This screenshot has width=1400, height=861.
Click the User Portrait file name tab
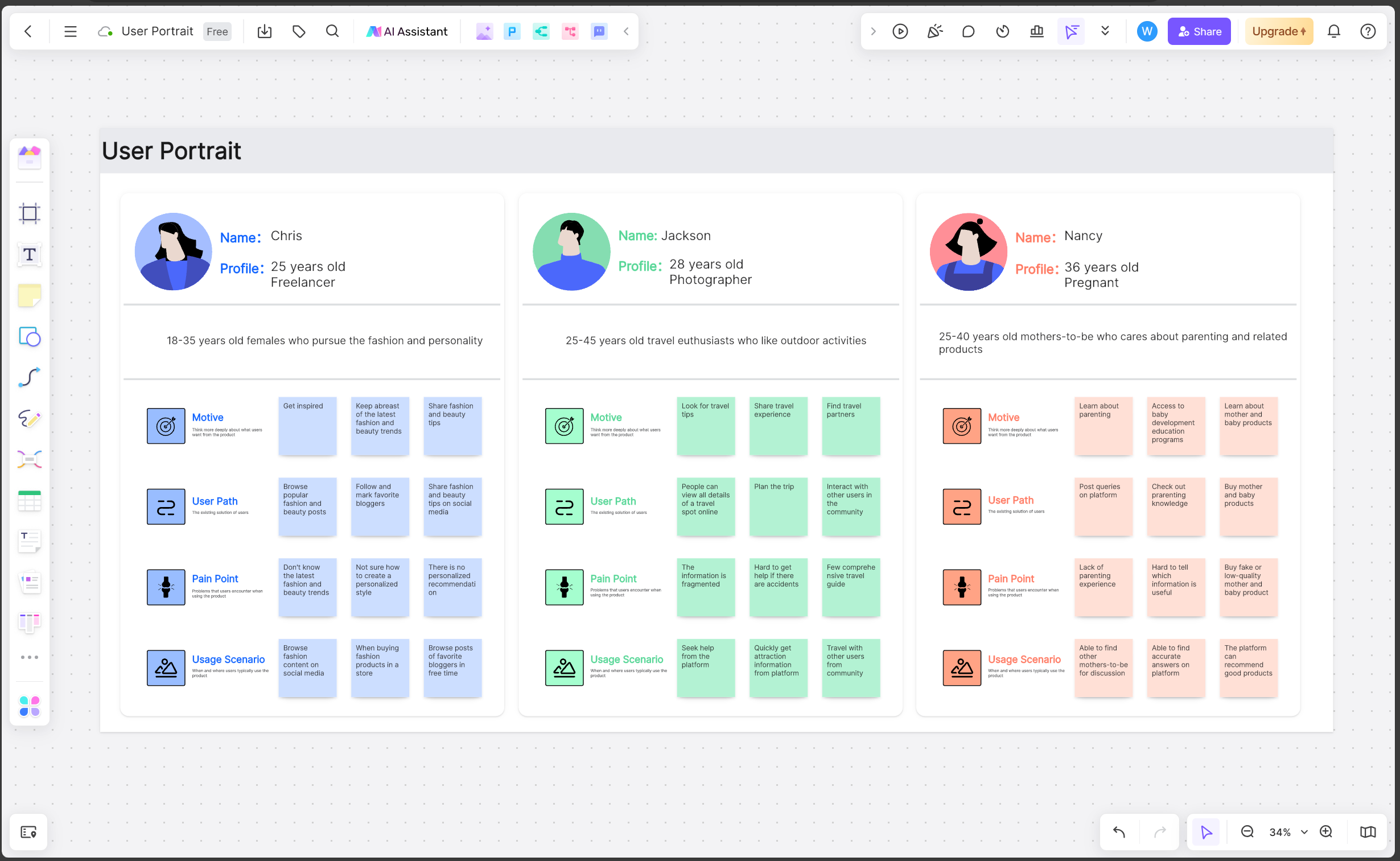157,31
